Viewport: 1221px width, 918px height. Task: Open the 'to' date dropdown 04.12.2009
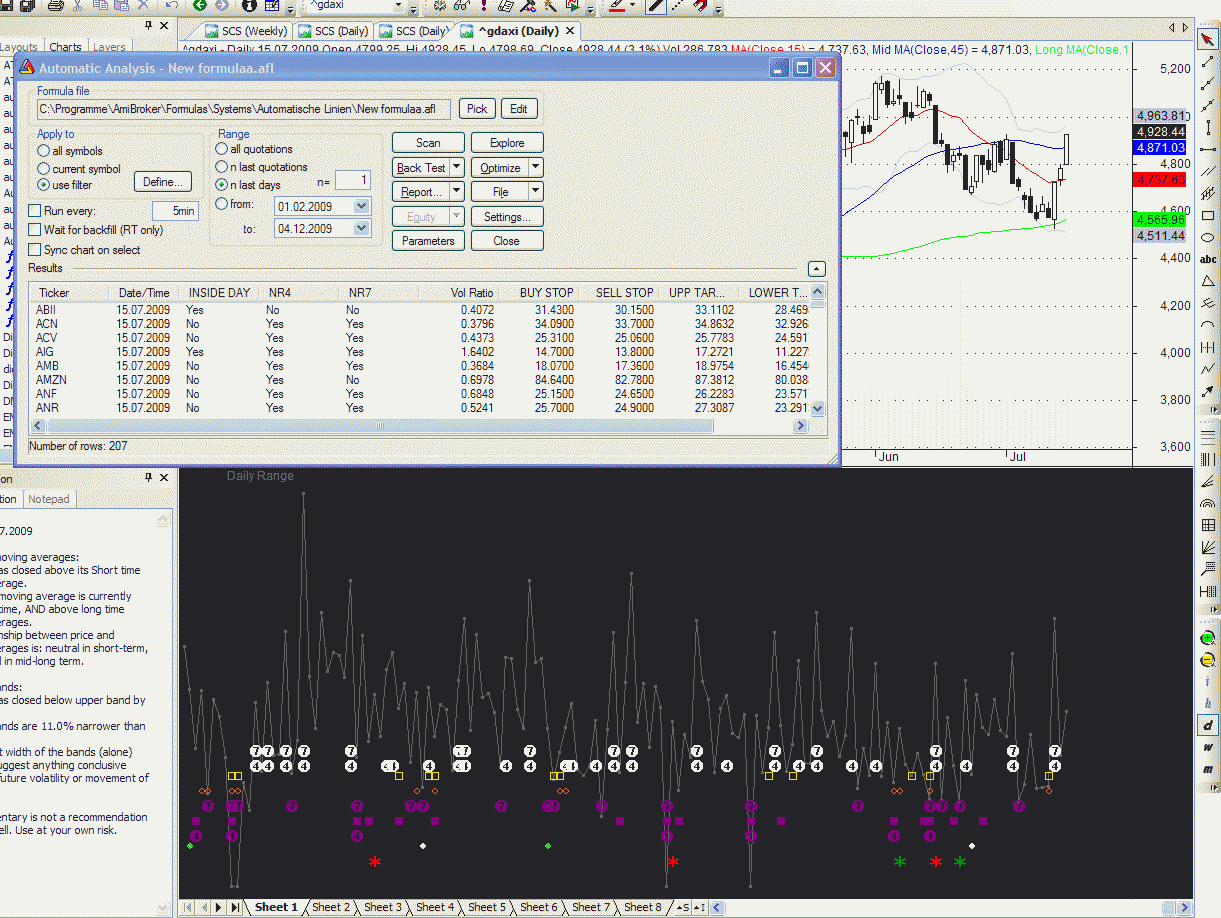[x=362, y=229]
